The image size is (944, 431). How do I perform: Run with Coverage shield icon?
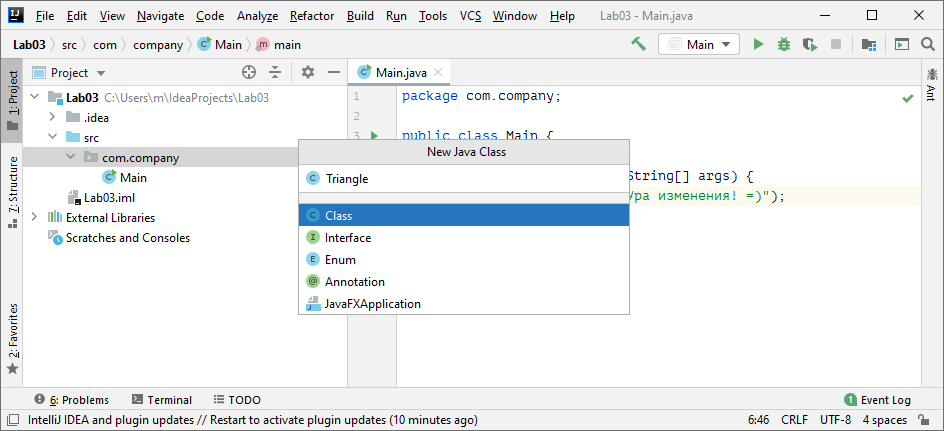810,45
